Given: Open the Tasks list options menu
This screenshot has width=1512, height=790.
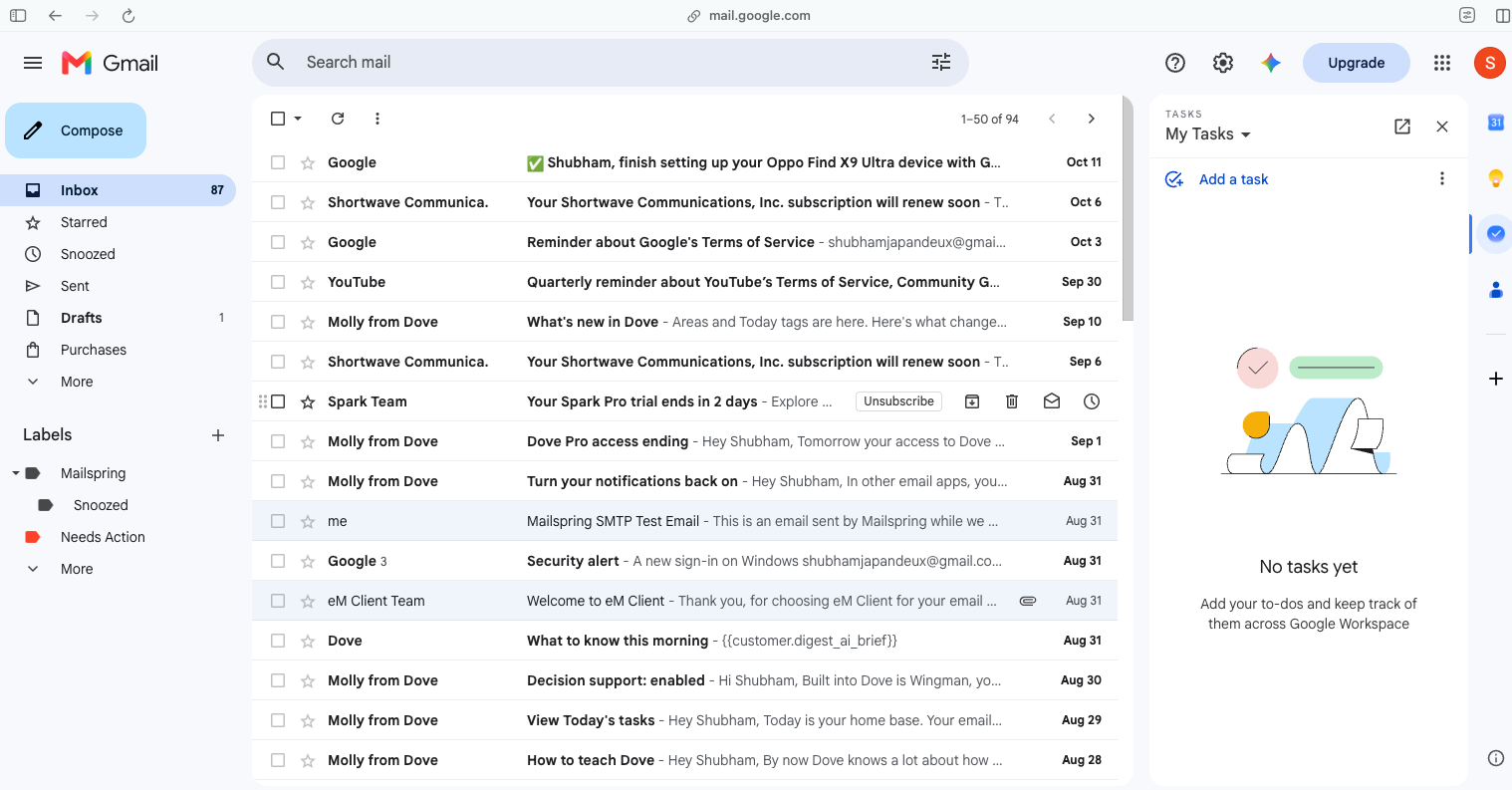Looking at the screenshot, I should 1442,179.
